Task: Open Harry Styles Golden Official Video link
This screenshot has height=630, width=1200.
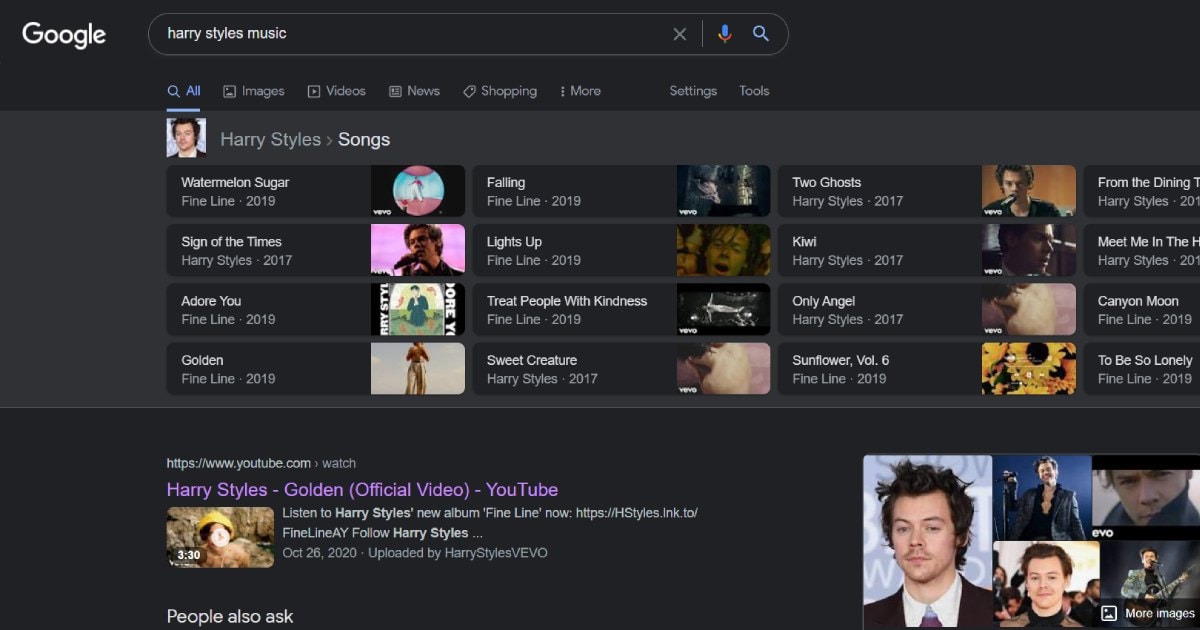Action: point(362,490)
